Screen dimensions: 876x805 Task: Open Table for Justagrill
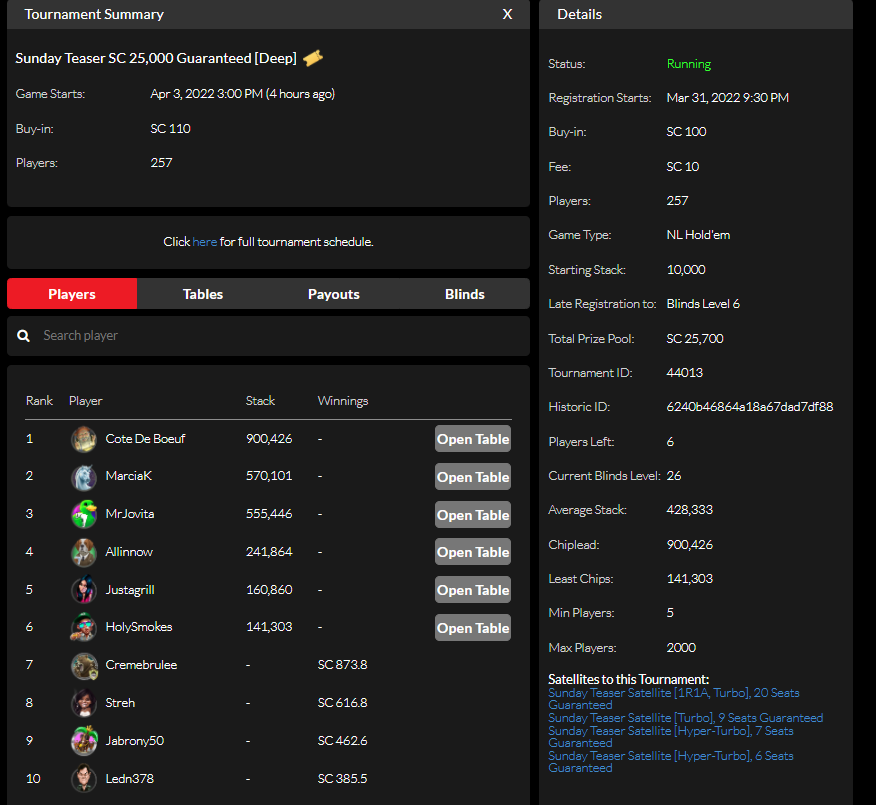pyautogui.click(x=473, y=590)
